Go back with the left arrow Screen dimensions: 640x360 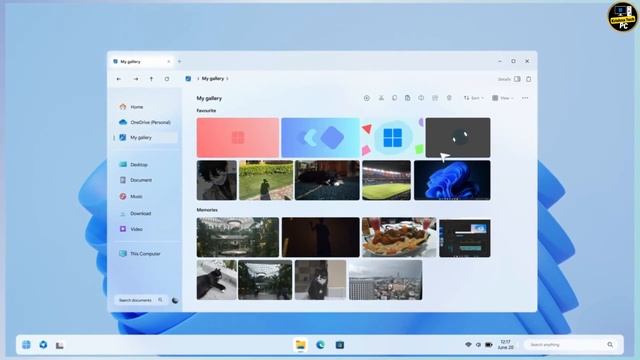(x=119, y=79)
